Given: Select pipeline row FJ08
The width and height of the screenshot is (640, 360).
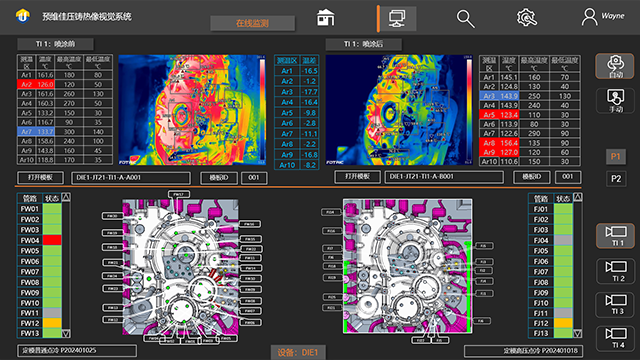Looking at the screenshot, I should pos(551,282).
